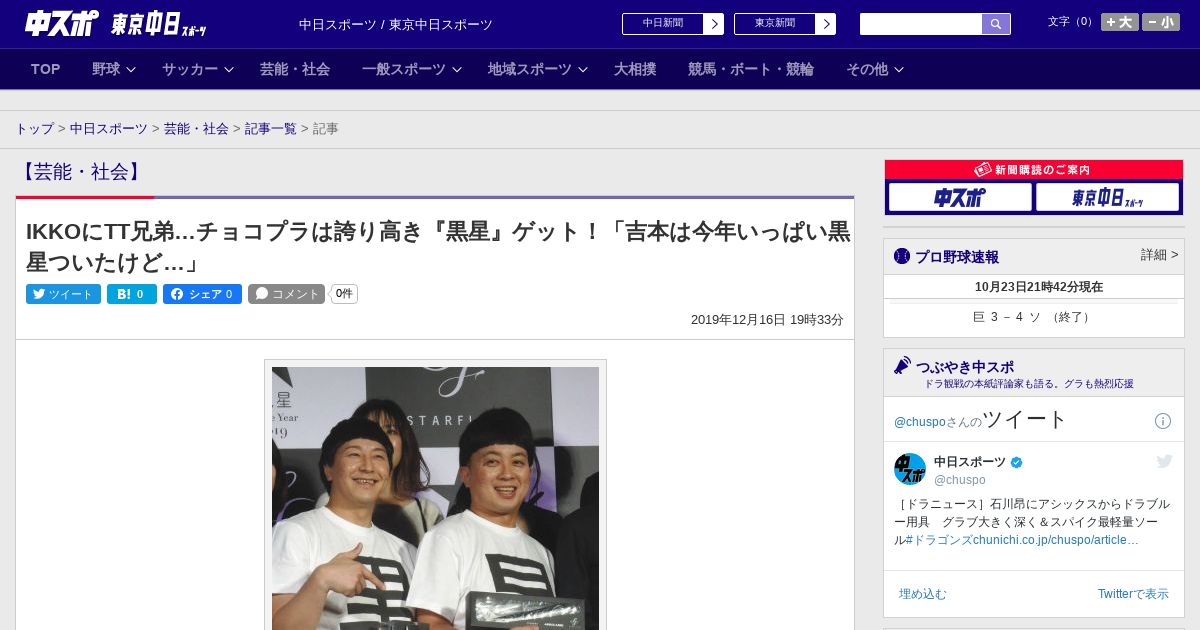1200x630 pixels.
Task: Click the chuspo tweet avatar
Action: click(910, 469)
